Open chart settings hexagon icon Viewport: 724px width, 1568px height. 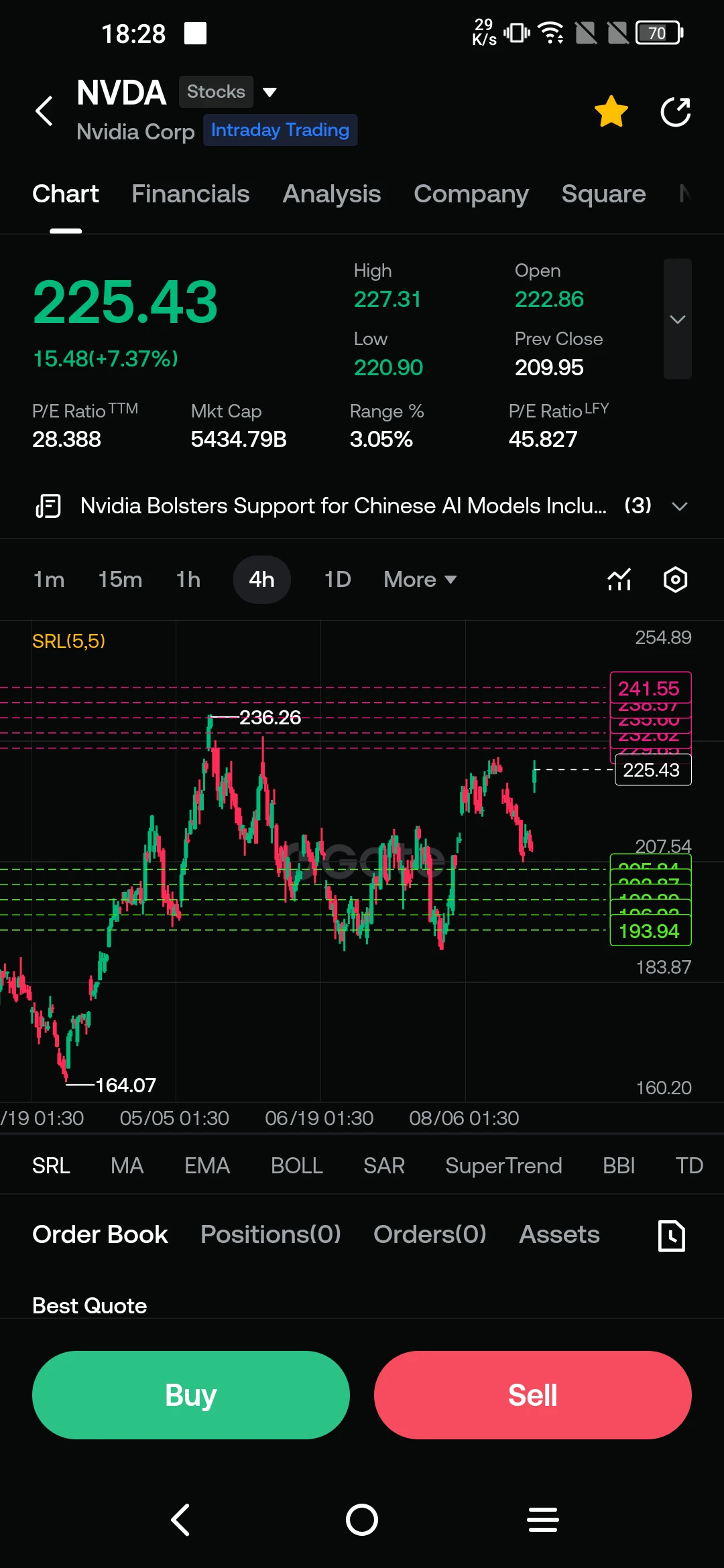(x=676, y=580)
